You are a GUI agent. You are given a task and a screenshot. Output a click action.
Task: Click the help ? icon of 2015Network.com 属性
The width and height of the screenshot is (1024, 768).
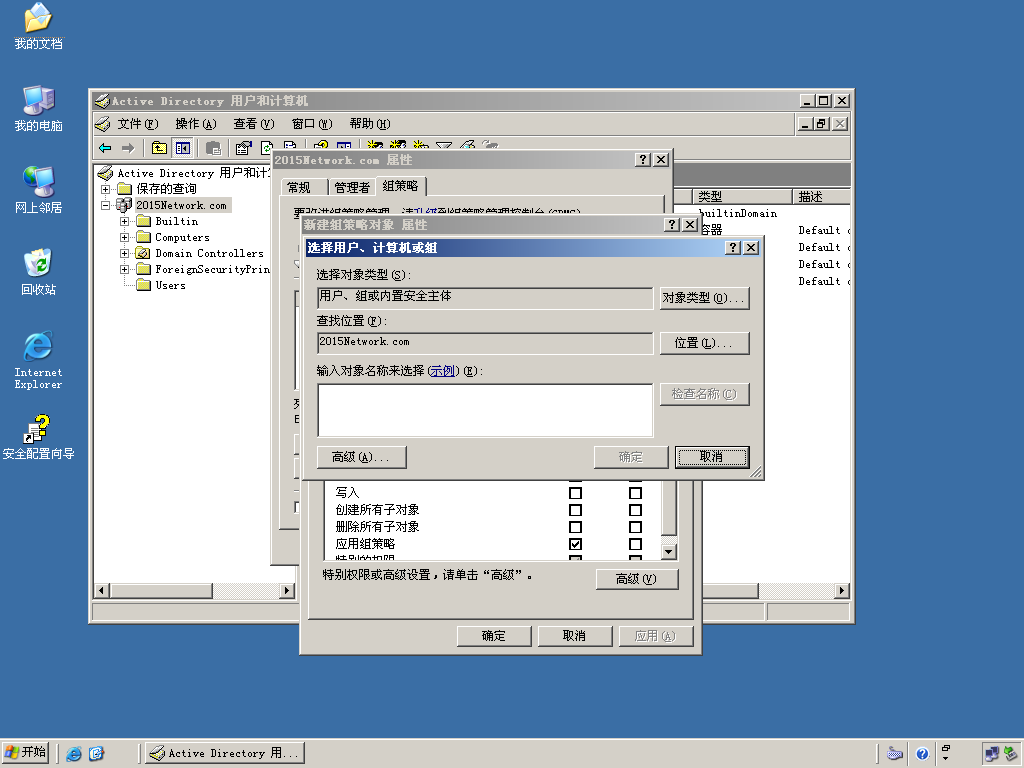[x=643, y=159]
